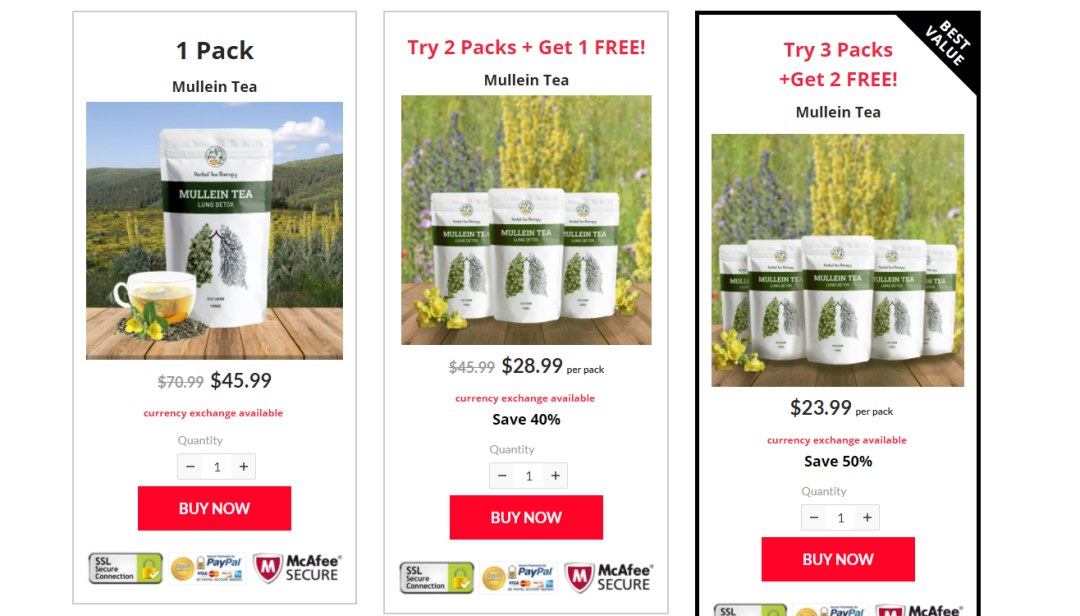This screenshot has width=1080, height=616.
Task: Focus the 1 Pack quantity input field
Action: [x=217, y=466]
